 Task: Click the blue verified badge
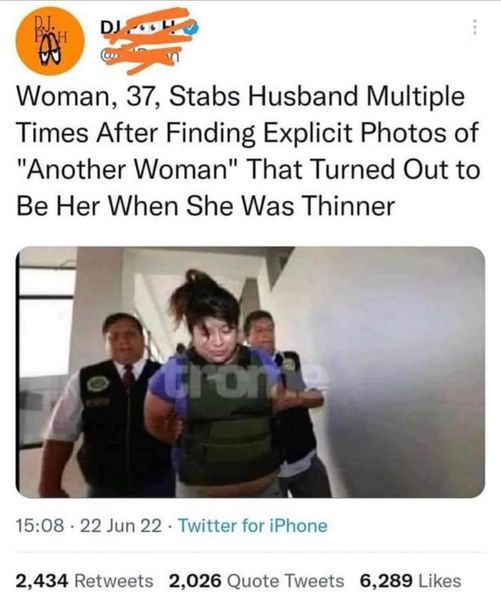192,28
